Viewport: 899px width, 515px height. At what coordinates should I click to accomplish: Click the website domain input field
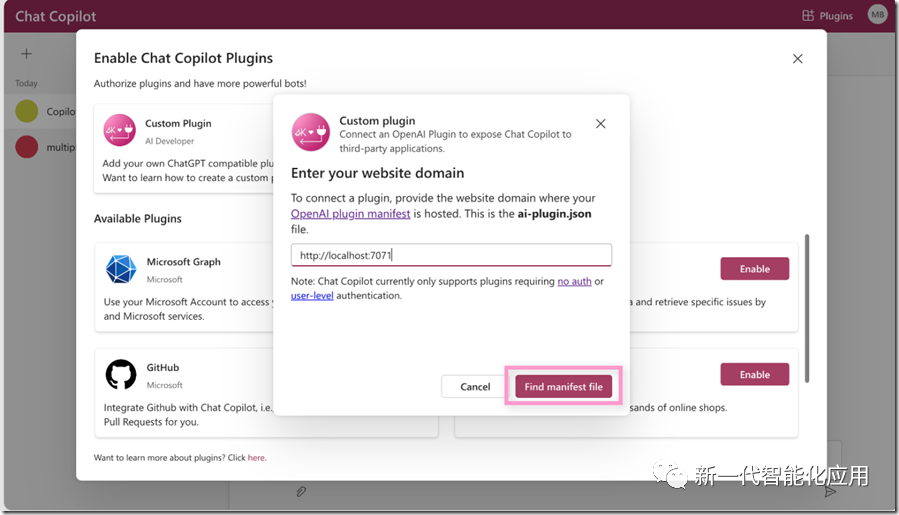(451, 255)
